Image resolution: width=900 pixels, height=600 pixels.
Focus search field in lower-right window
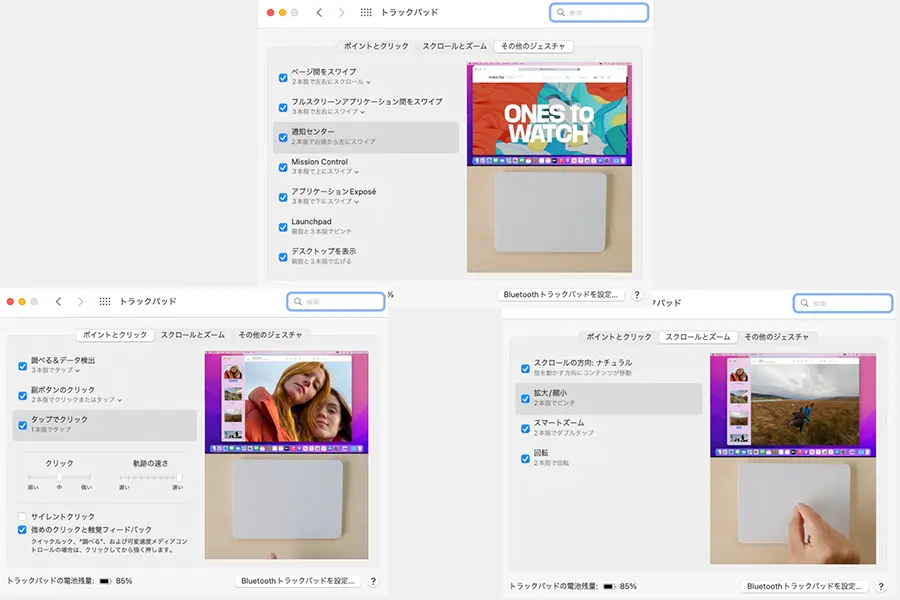843,303
